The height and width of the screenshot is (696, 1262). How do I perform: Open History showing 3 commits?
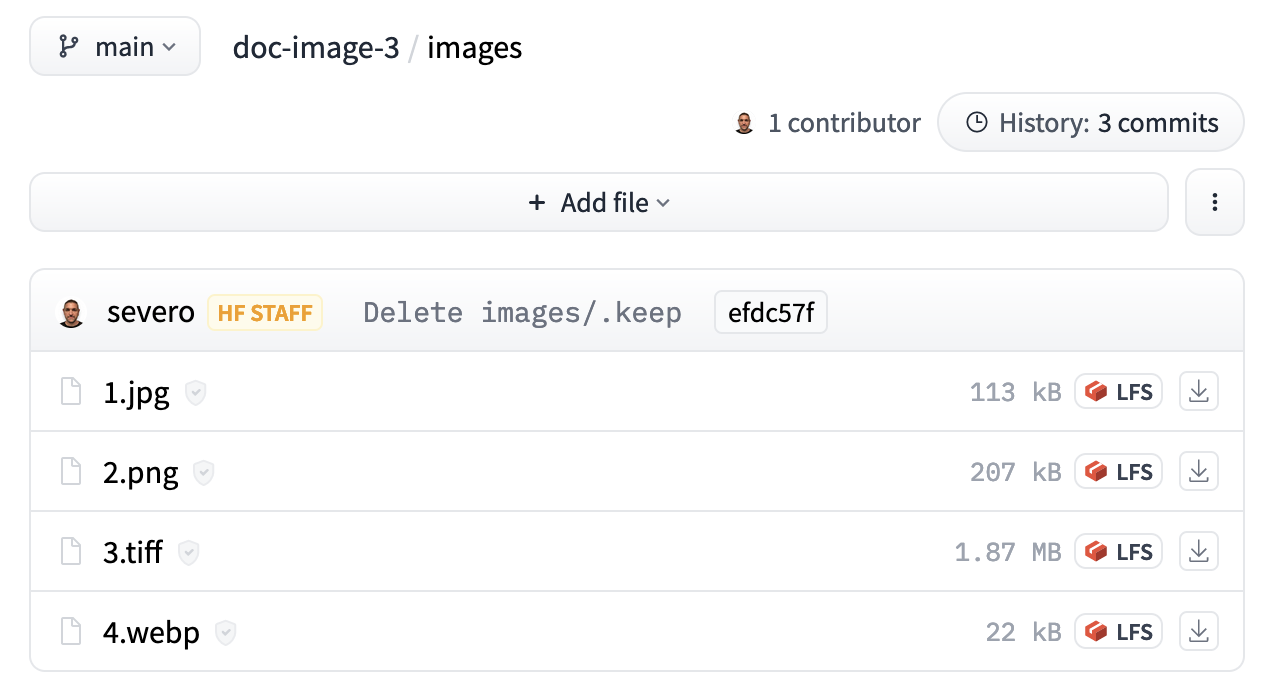[1091, 123]
